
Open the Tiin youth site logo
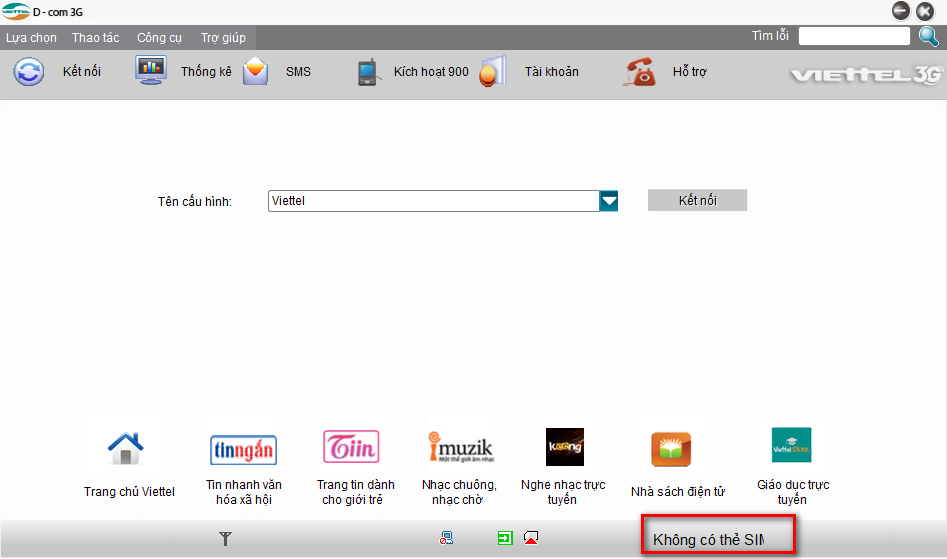click(352, 447)
